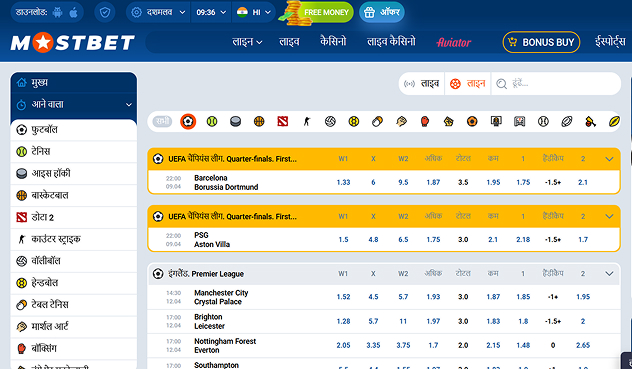Click the shield security icon
This screenshot has width=632, height=369.
click(105, 13)
